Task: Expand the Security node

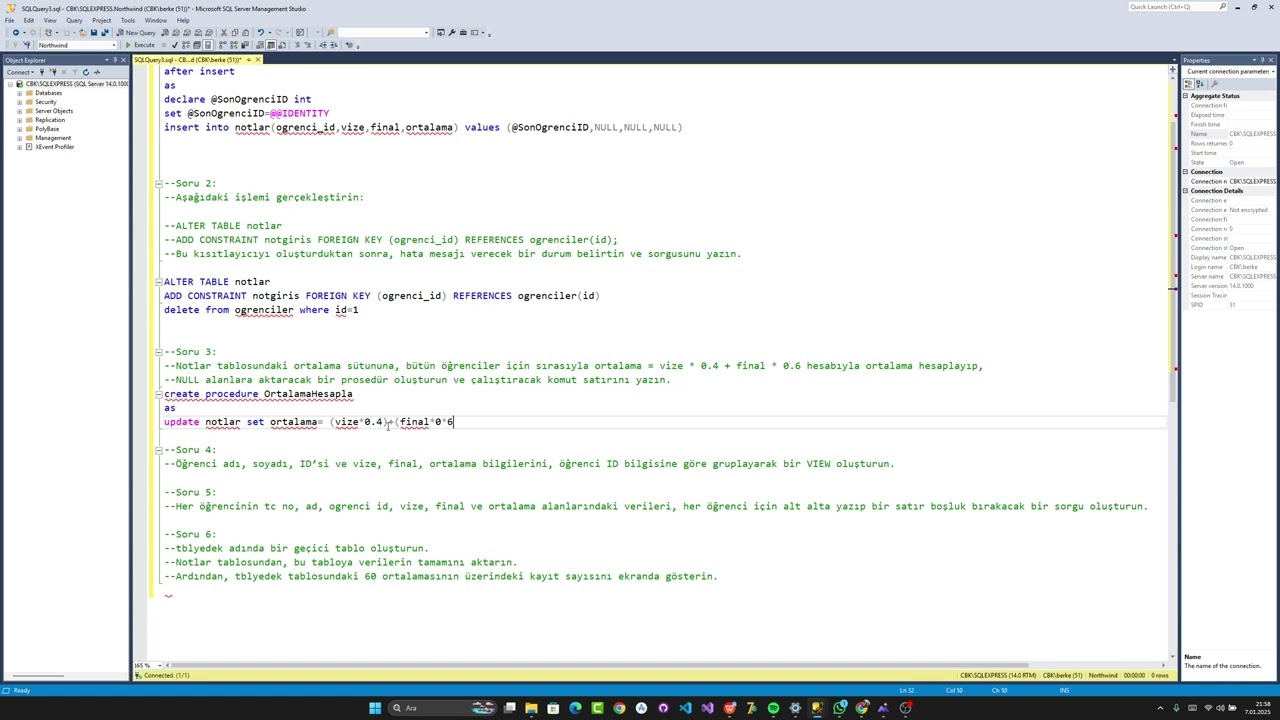Action: (x=19, y=102)
